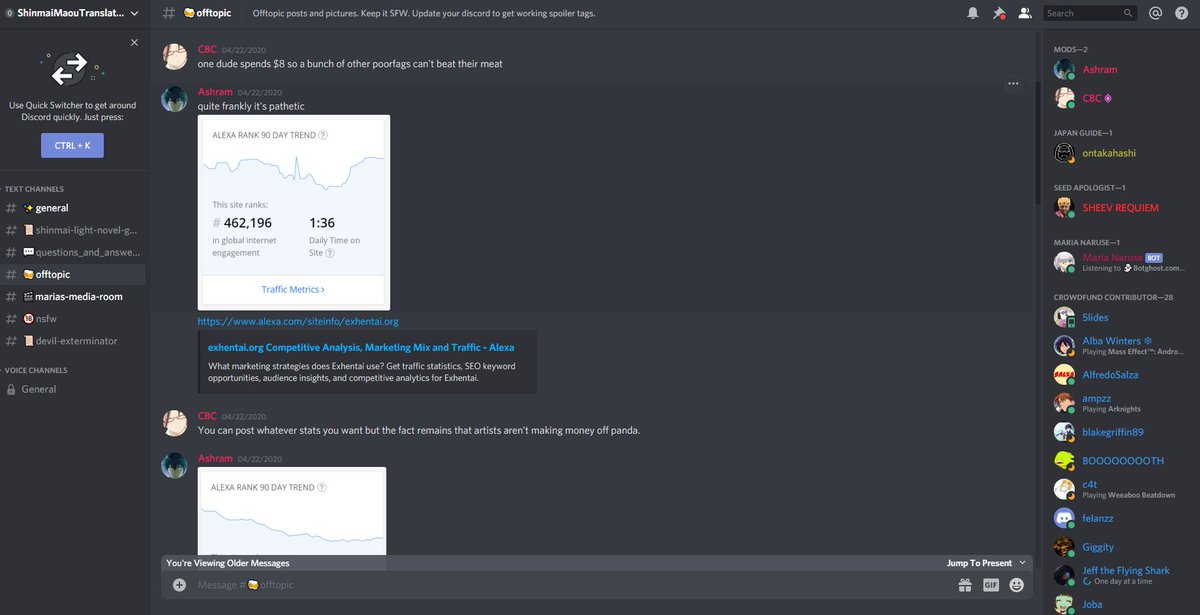1200x615 pixels.
Task: Click the Ashram username above the second chart
Action: point(215,458)
